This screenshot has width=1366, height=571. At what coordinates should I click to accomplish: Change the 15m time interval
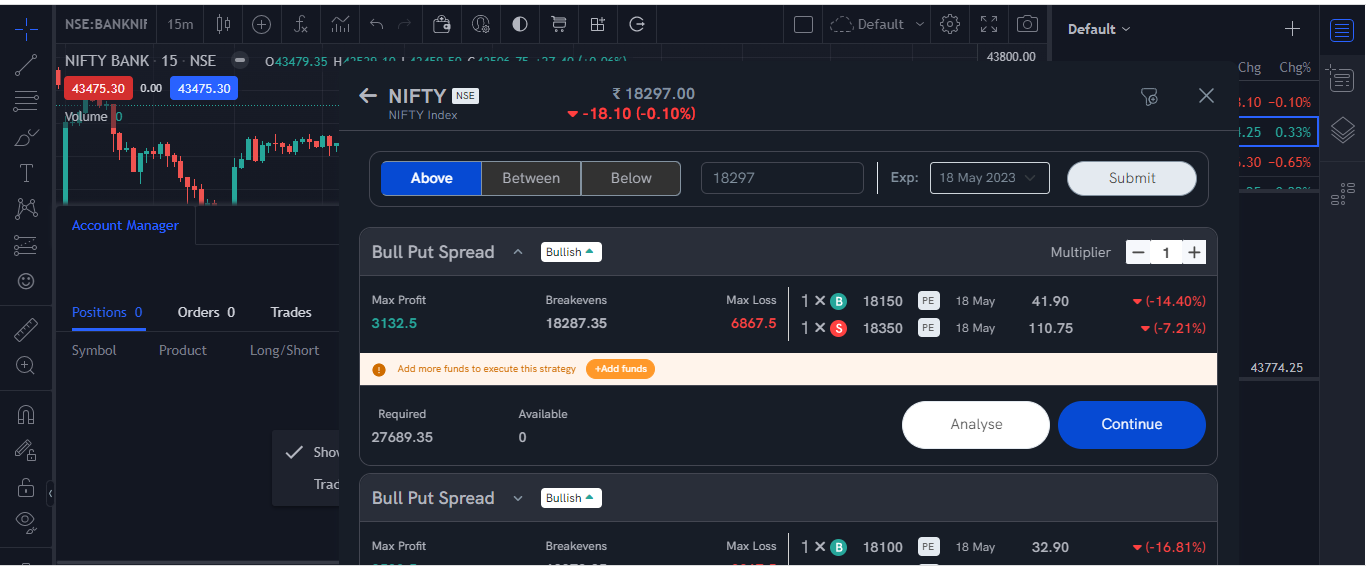[x=180, y=24]
